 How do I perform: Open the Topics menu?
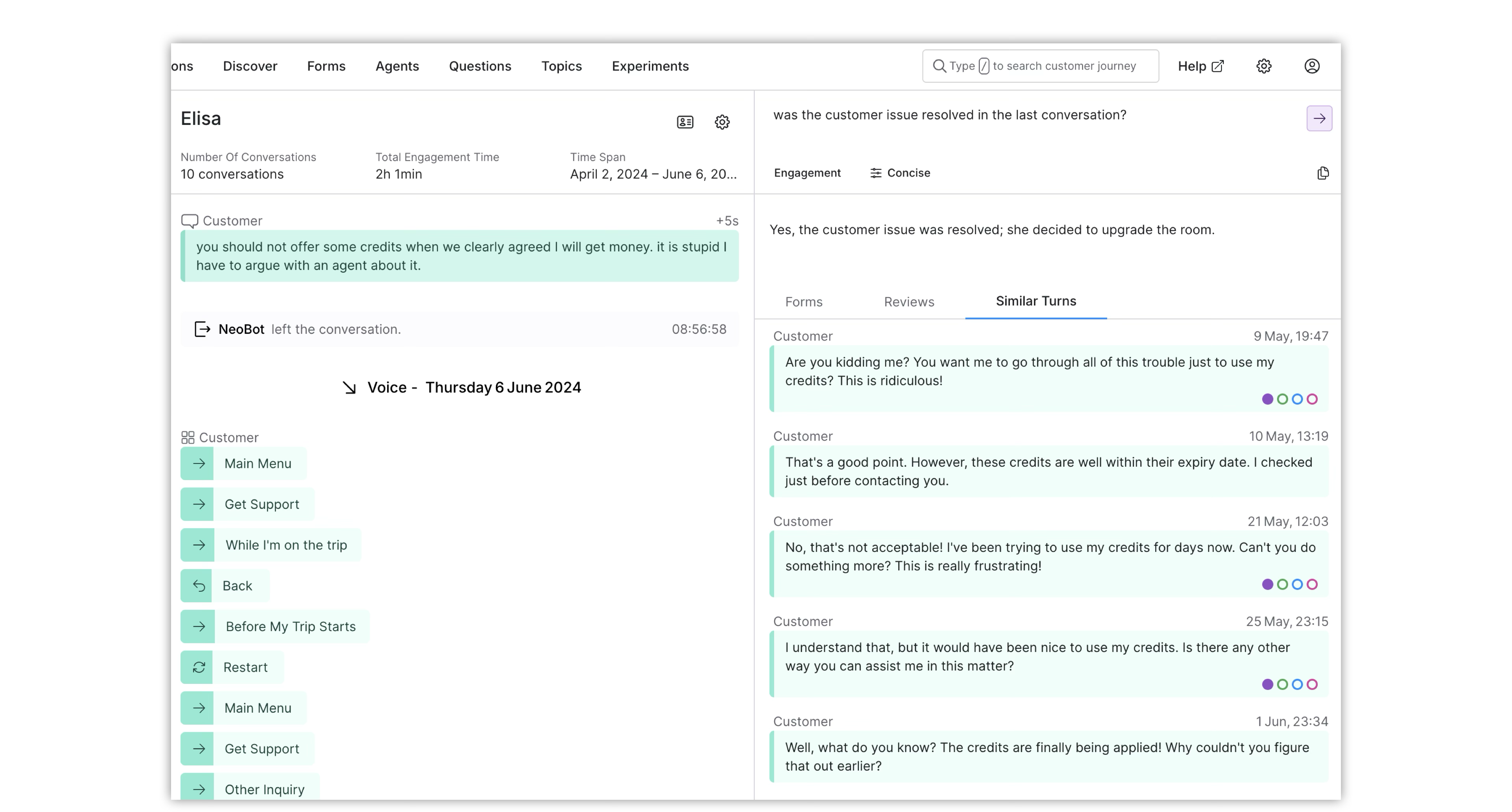tap(562, 66)
